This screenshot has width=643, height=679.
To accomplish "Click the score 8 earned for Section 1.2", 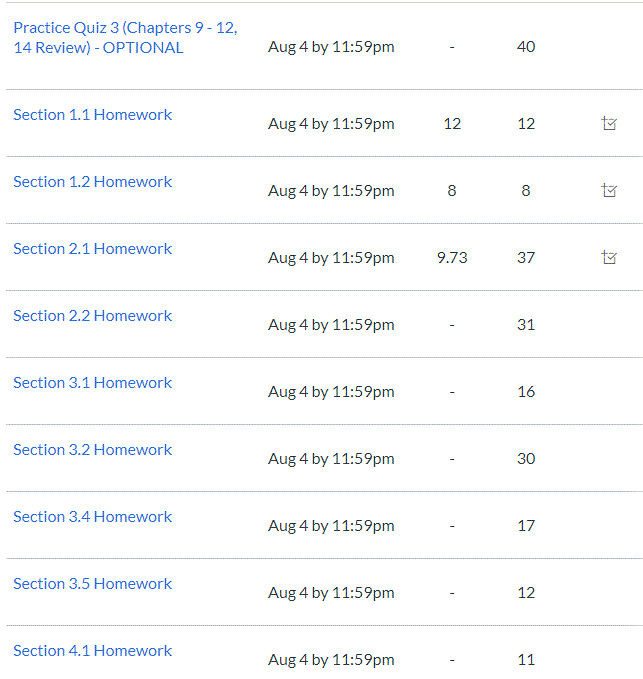I will click(452, 191).
